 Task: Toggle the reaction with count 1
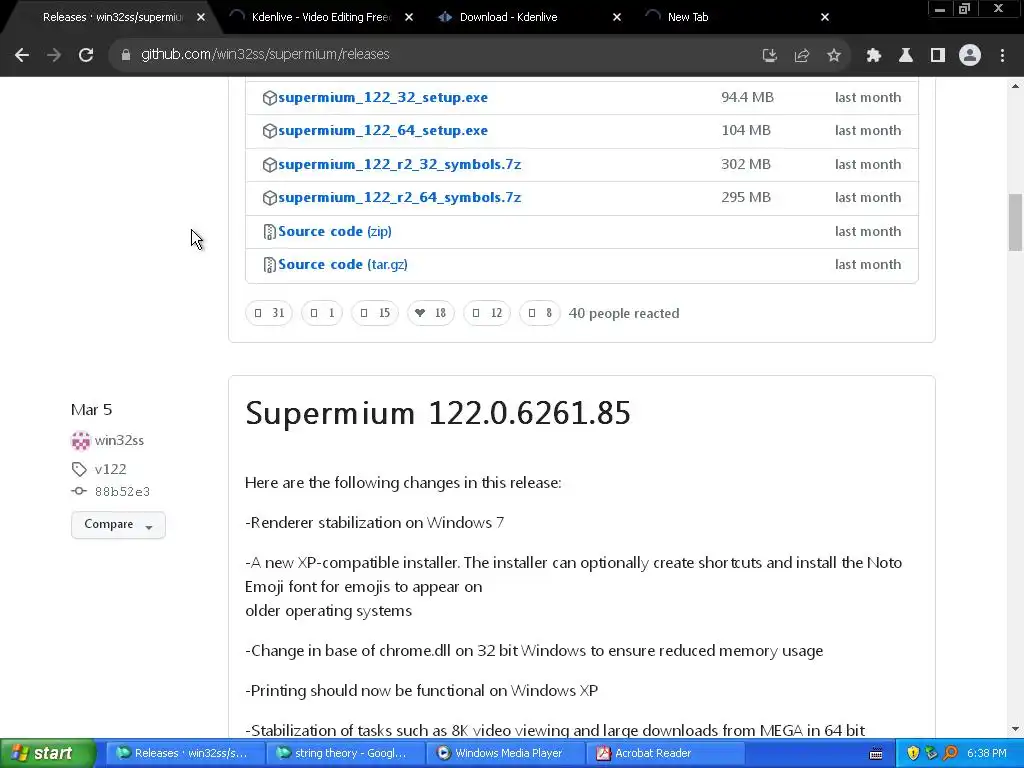(322, 313)
